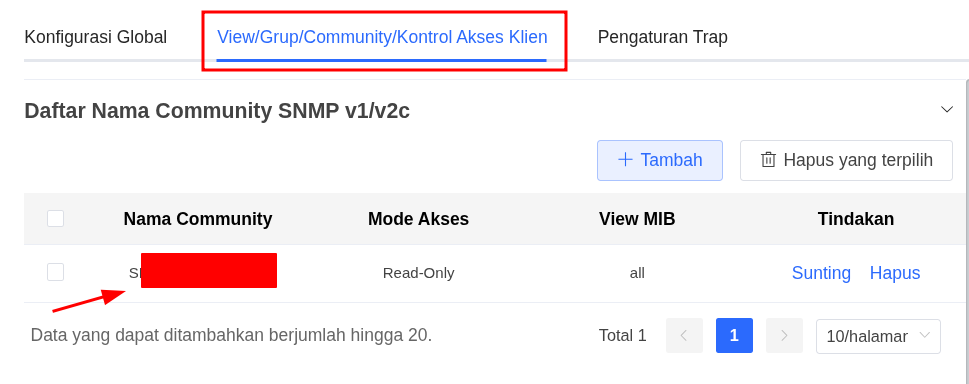Click Sunting for the community entry

click(x=821, y=273)
